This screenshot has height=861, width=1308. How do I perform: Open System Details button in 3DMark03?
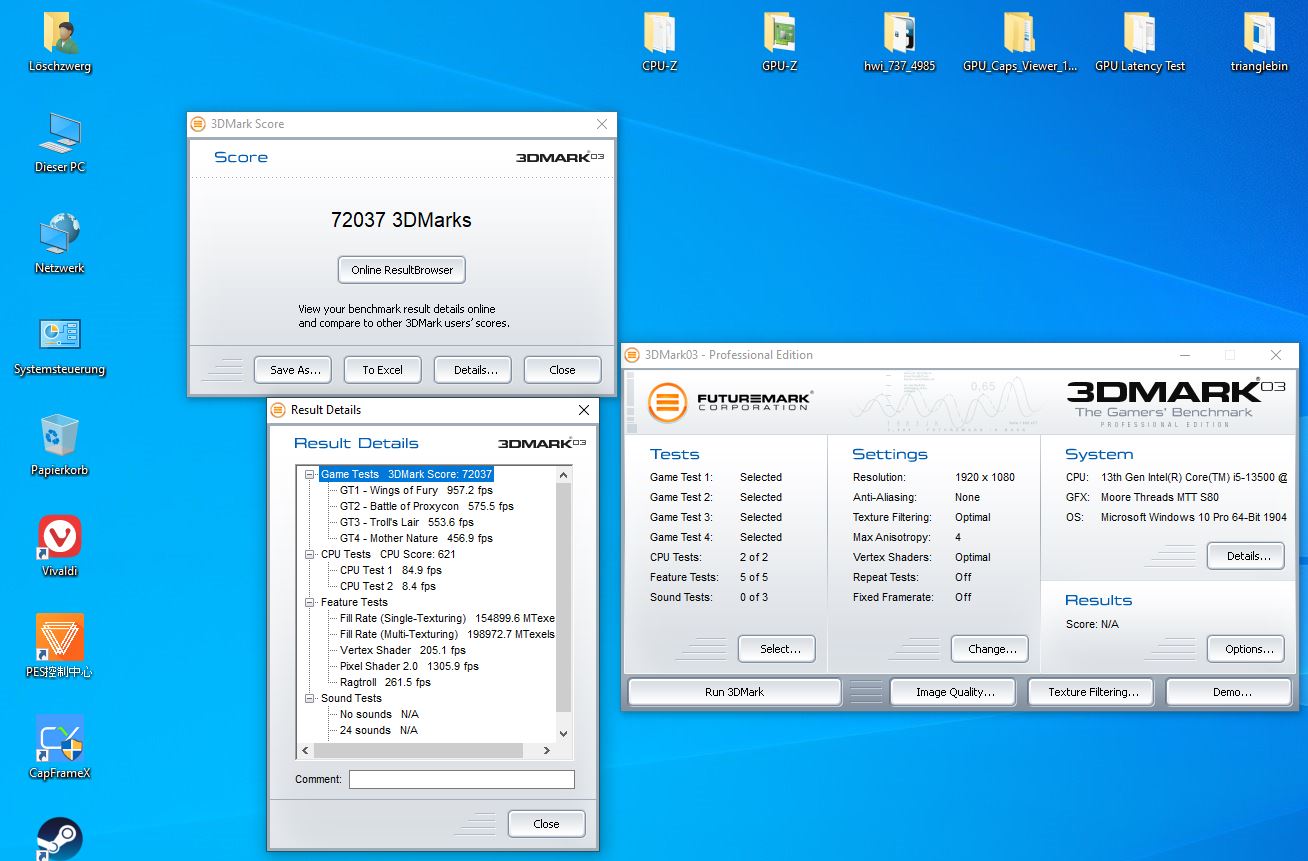click(1245, 556)
